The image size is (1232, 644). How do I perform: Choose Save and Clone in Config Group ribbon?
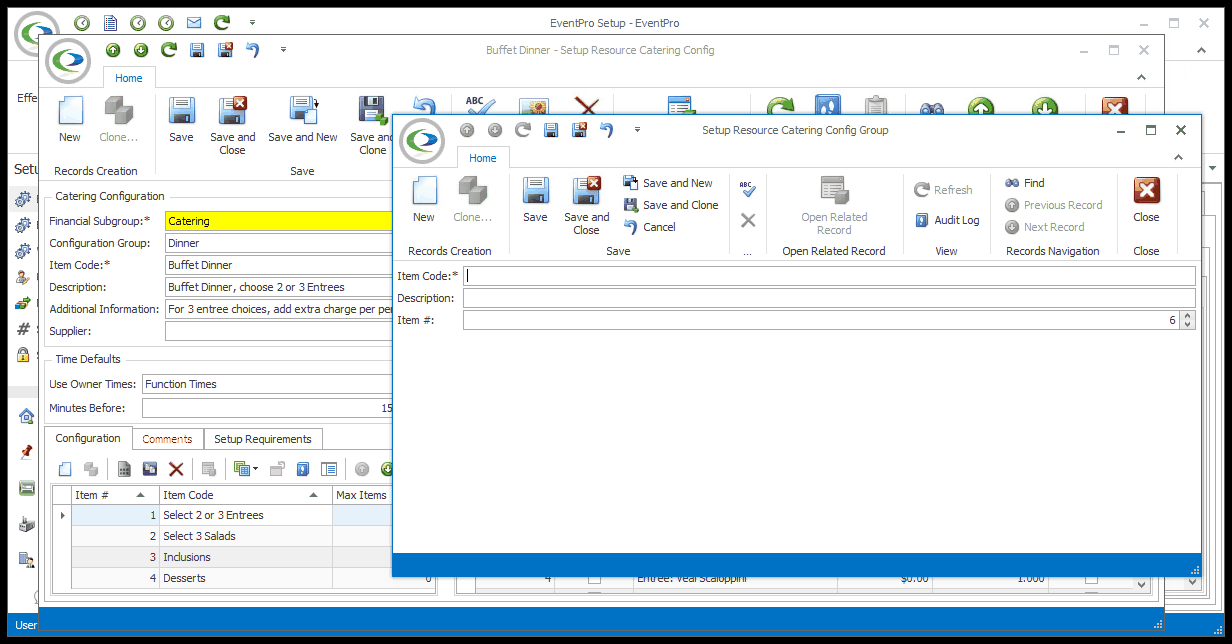click(670, 205)
